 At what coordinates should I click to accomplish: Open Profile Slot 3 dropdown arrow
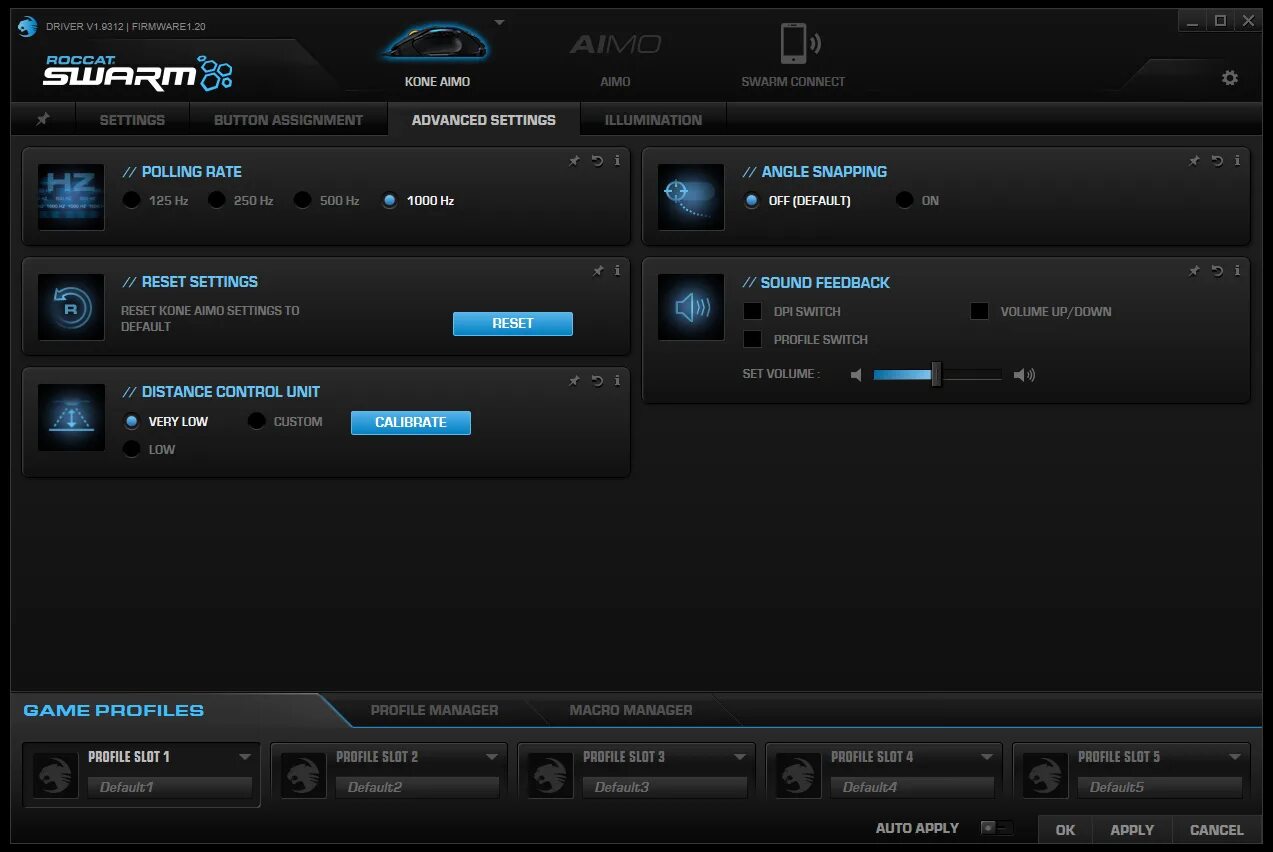tap(740, 757)
